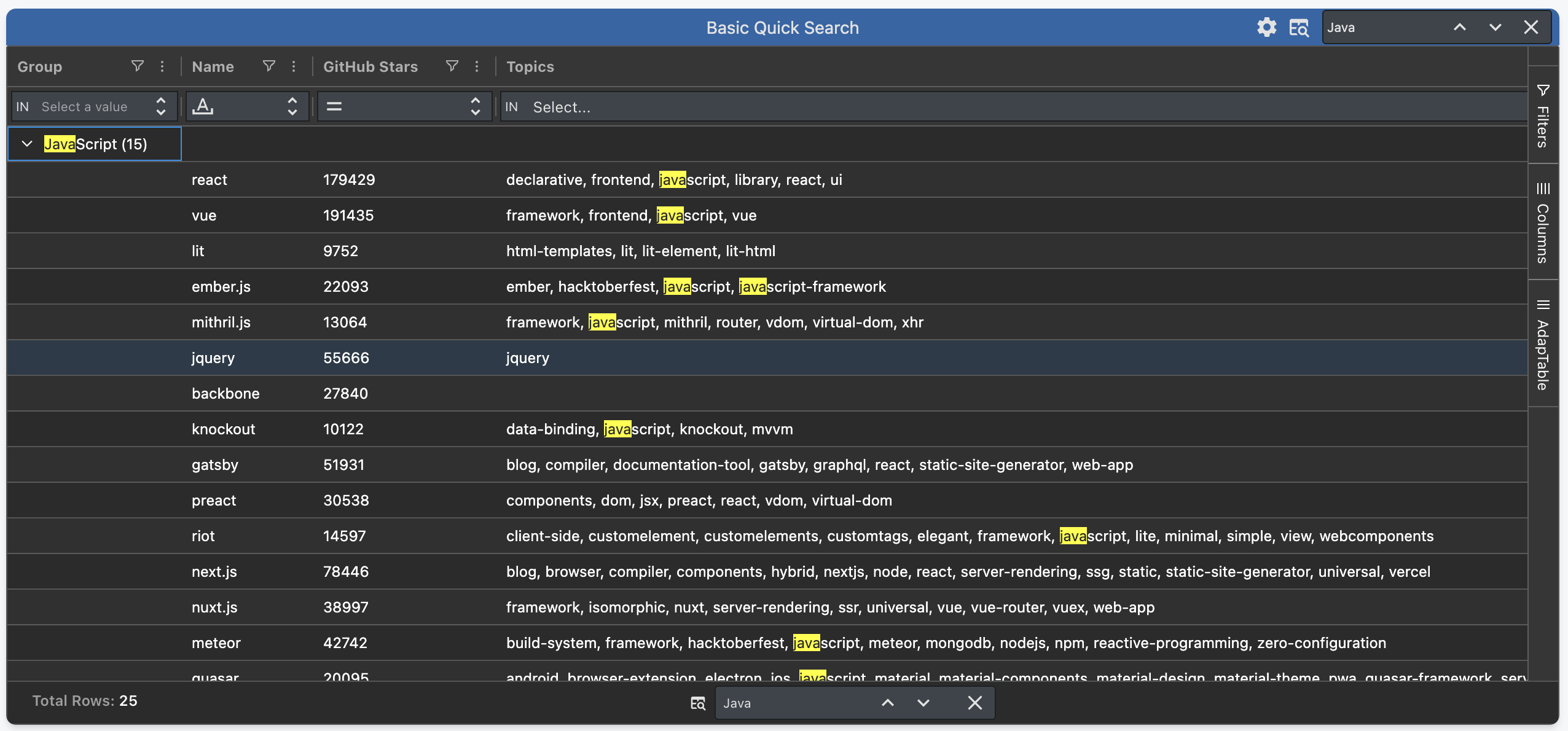1568x731 pixels.
Task: Click next match arrow in status bar
Action: pyautogui.click(x=923, y=703)
